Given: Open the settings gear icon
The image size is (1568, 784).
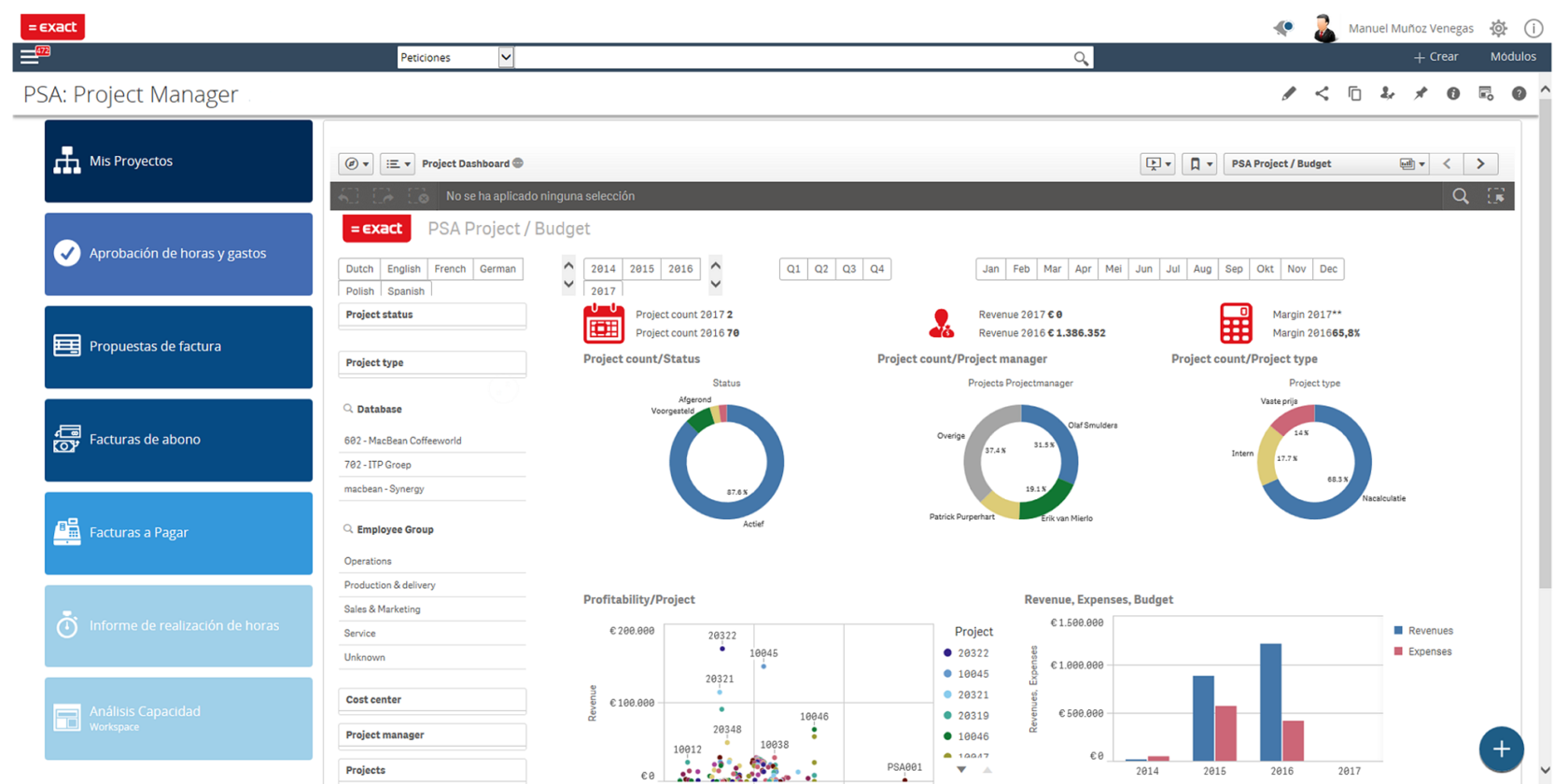Looking at the screenshot, I should 1498,28.
